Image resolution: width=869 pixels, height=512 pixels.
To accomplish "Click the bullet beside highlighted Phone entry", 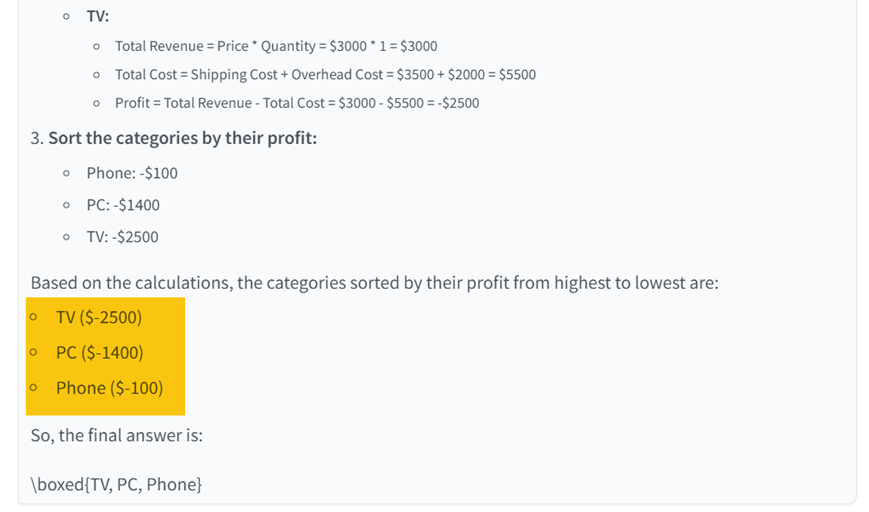I will 34,388.
